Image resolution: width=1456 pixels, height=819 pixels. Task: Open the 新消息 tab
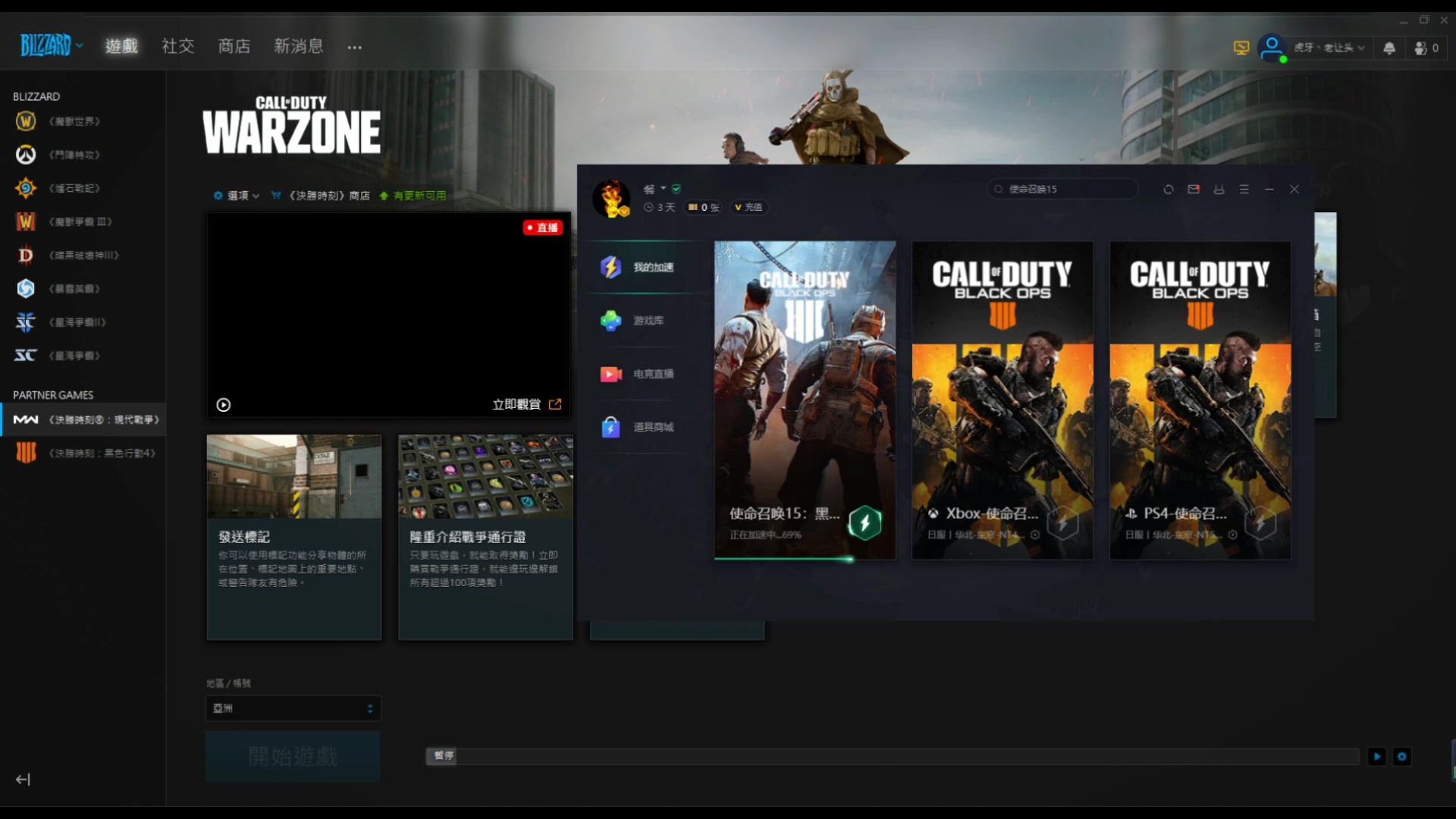click(x=298, y=46)
